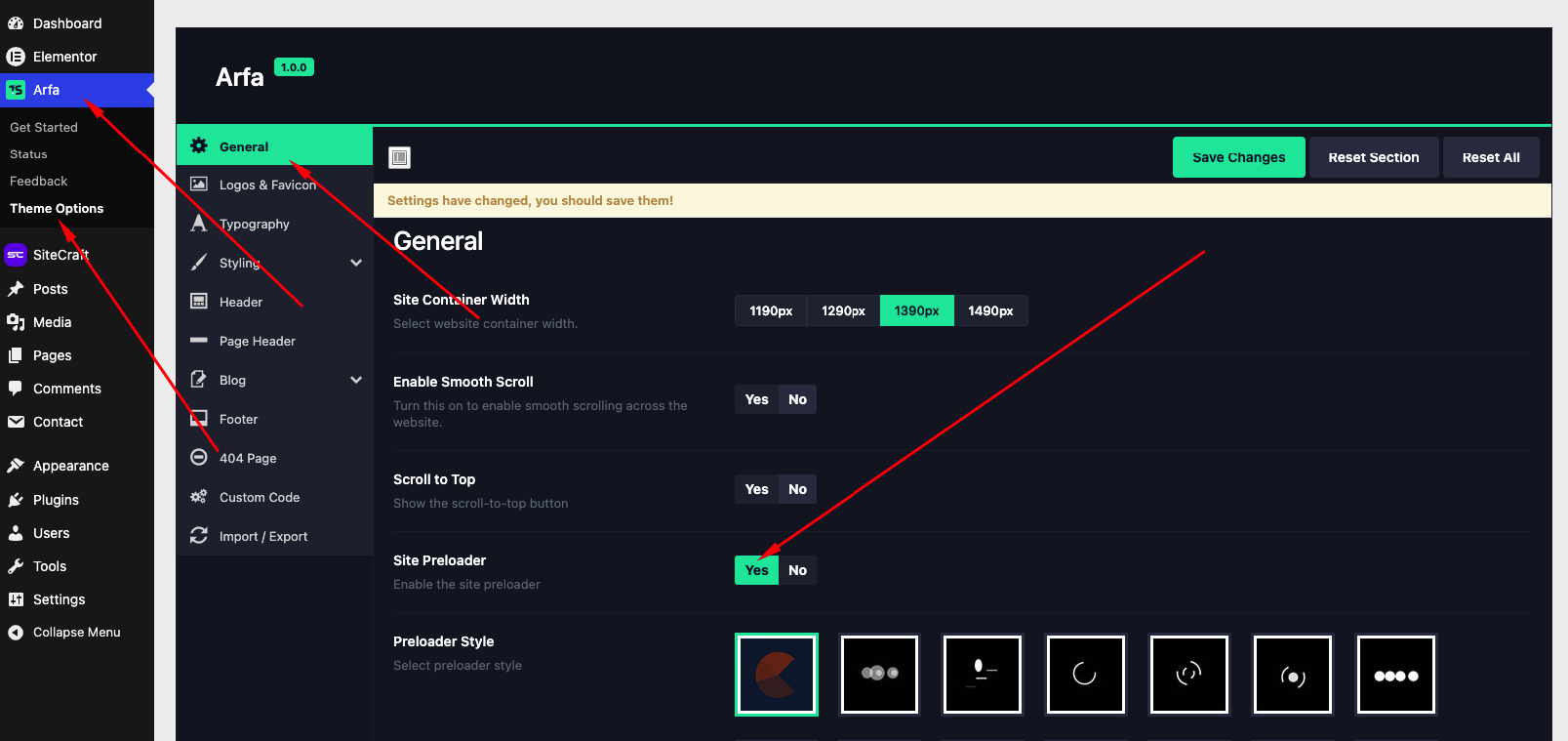The width and height of the screenshot is (1568, 741).
Task: Click the Arfa theme icon in sidebar
Action: click(16, 90)
